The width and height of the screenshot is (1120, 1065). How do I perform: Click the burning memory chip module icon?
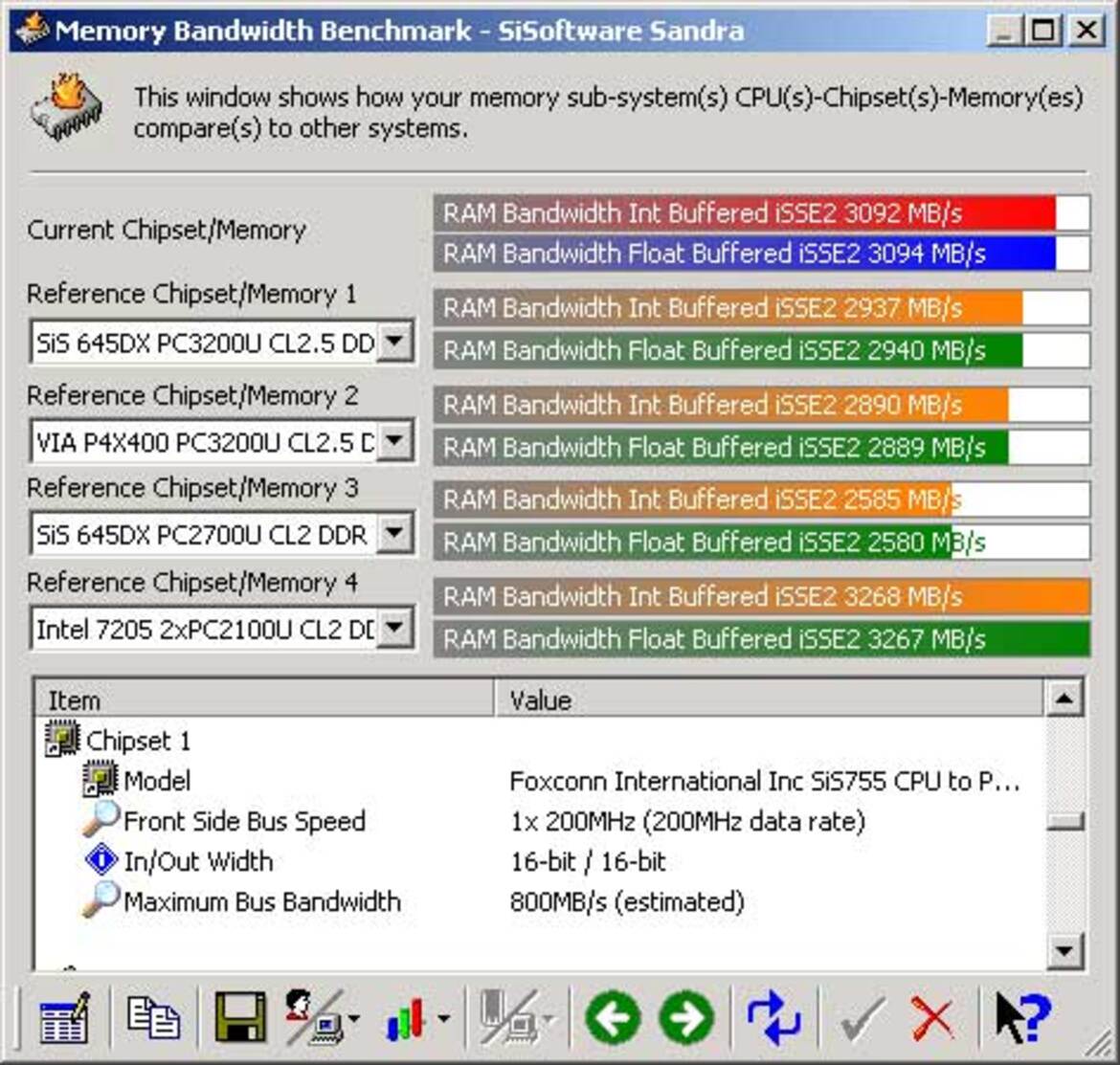coord(67,108)
